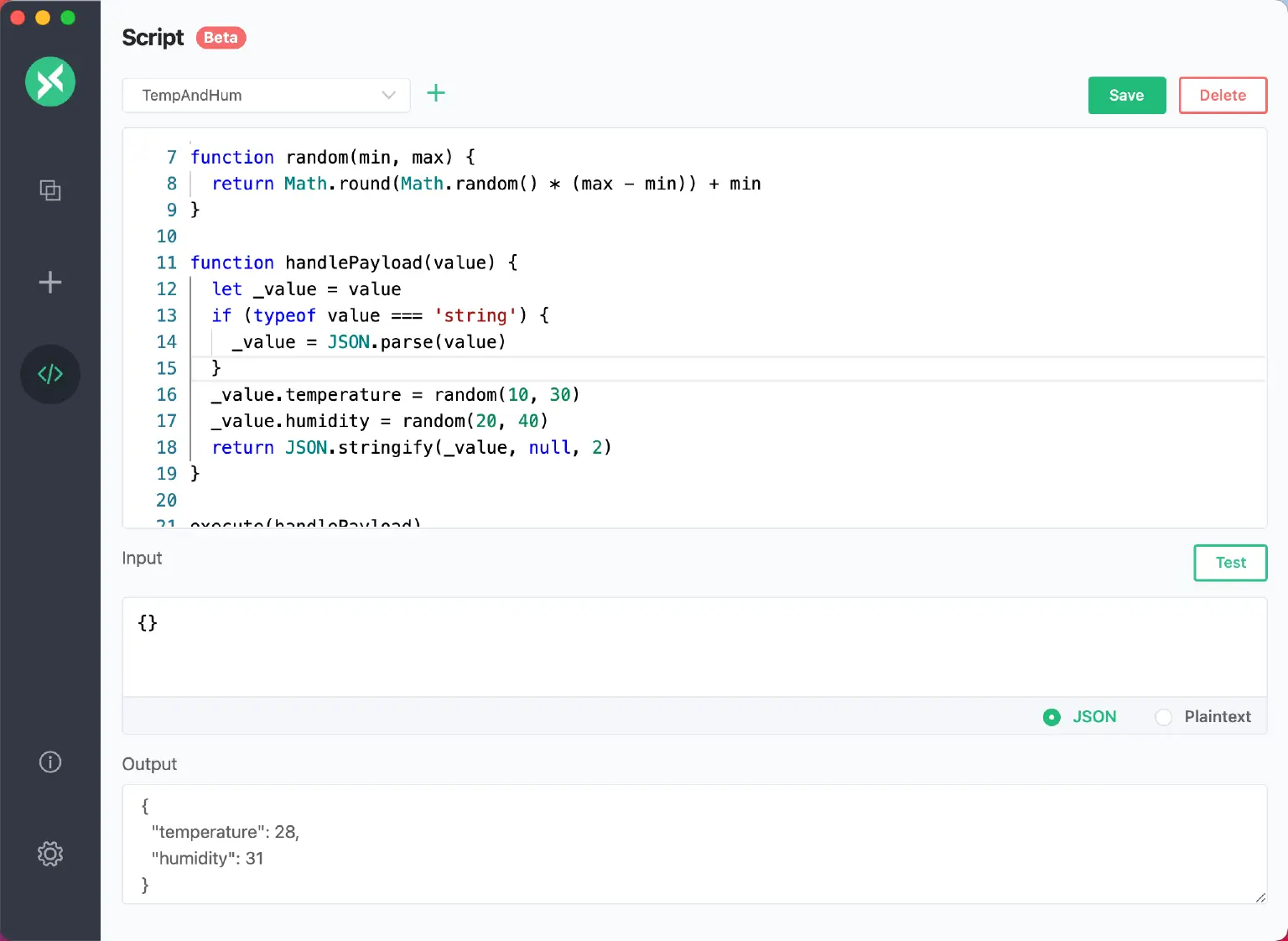Open the Connections page icon
The height and width of the screenshot is (941, 1288).
pyautogui.click(x=50, y=190)
